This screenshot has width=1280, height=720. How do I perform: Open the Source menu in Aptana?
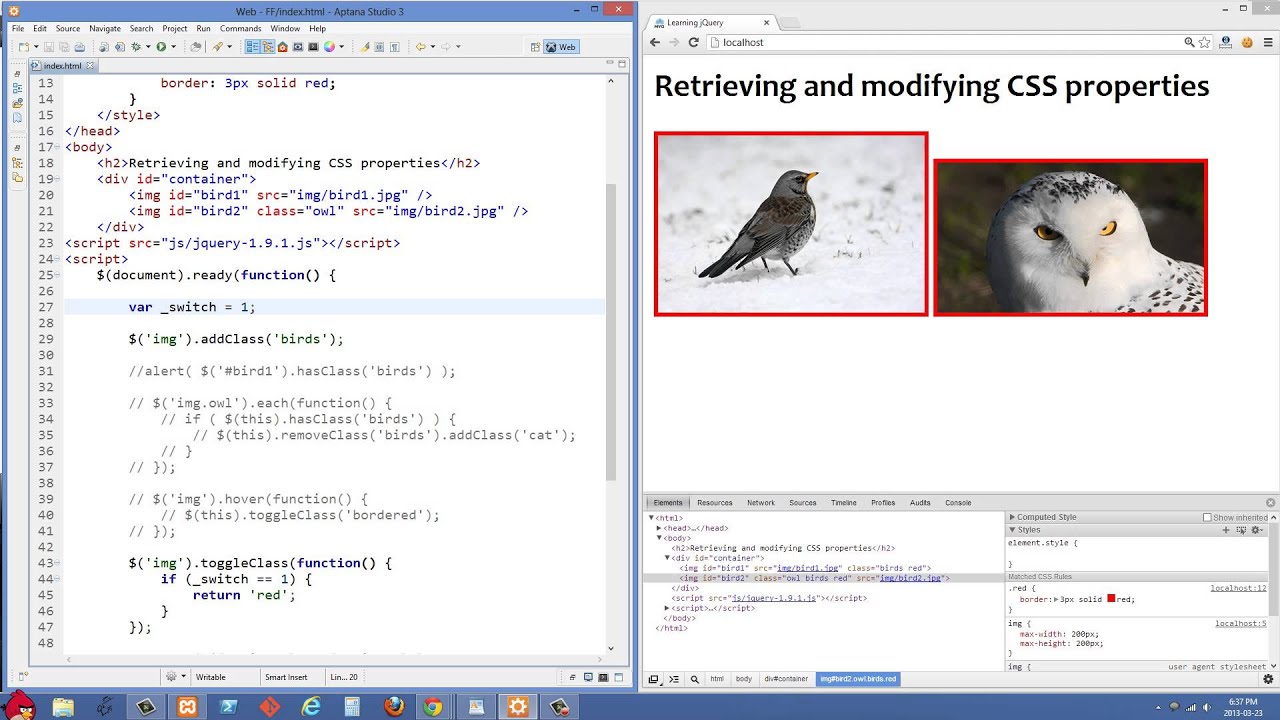coord(68,28)
